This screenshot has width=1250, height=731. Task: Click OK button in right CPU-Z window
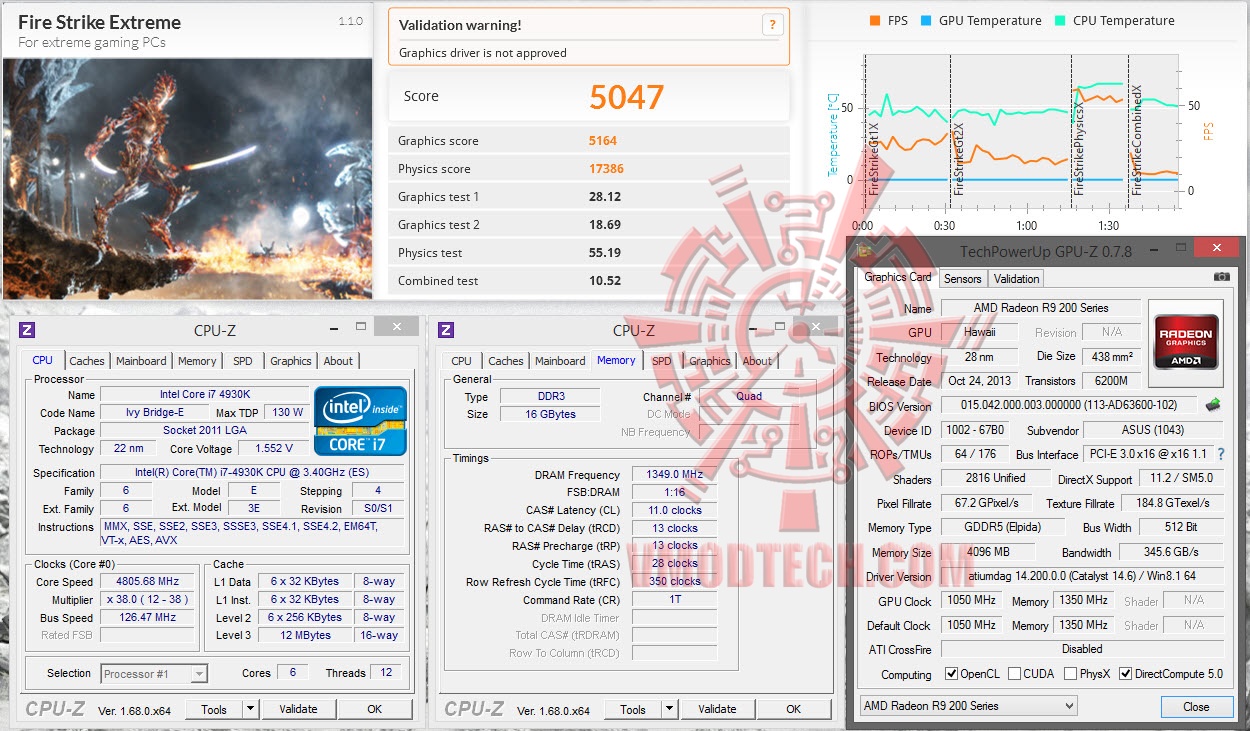coord(793,710)
